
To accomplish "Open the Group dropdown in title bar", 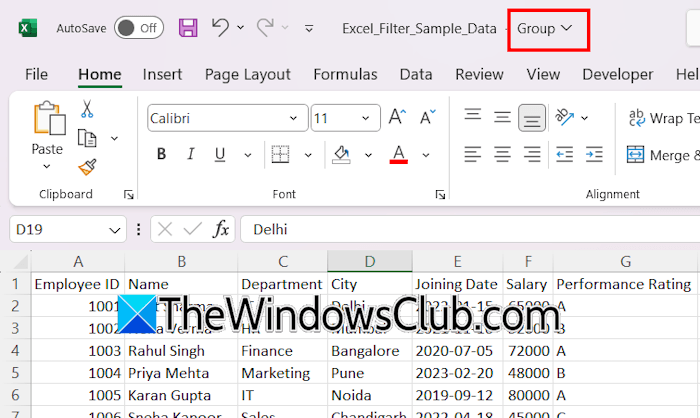I will pyautogui.click(x=544, y=29).
